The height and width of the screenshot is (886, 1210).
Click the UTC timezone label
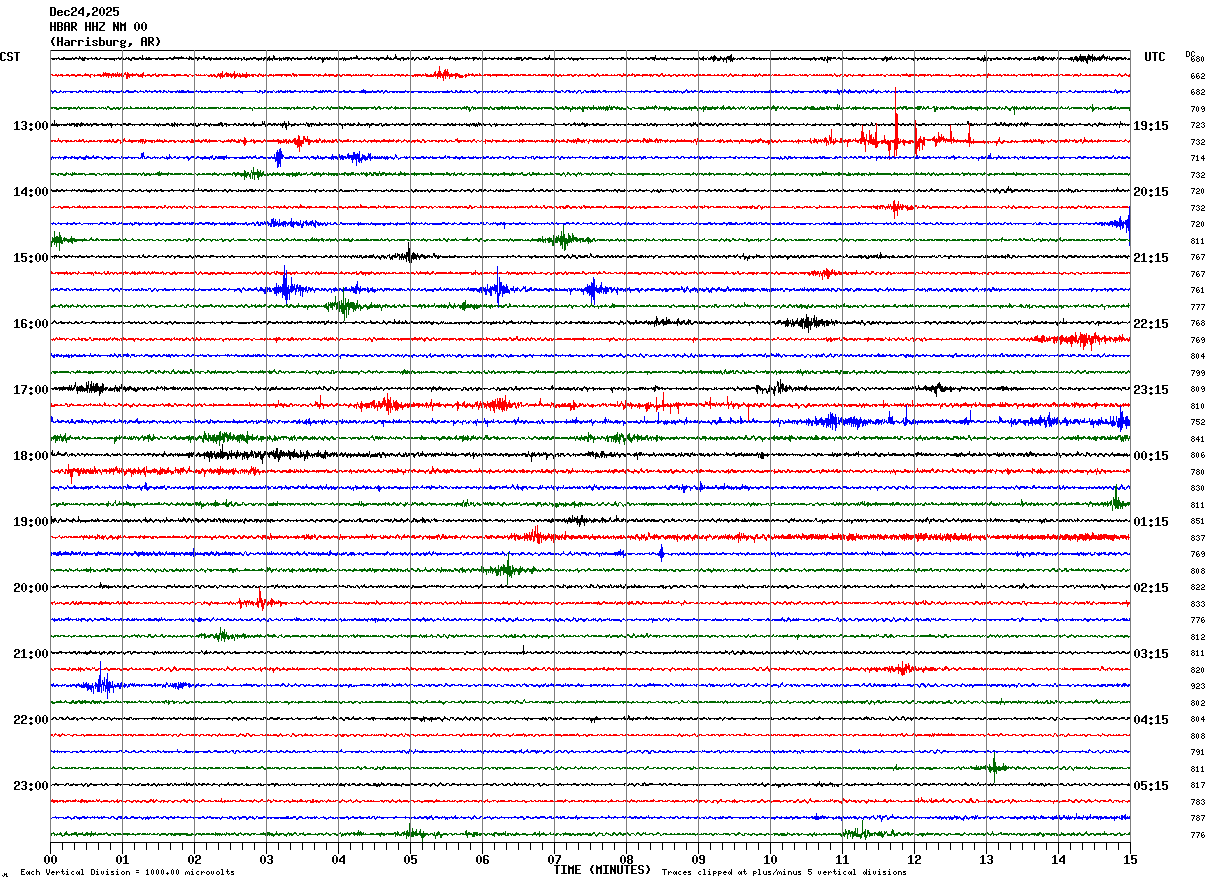[x=1155, y=57]
